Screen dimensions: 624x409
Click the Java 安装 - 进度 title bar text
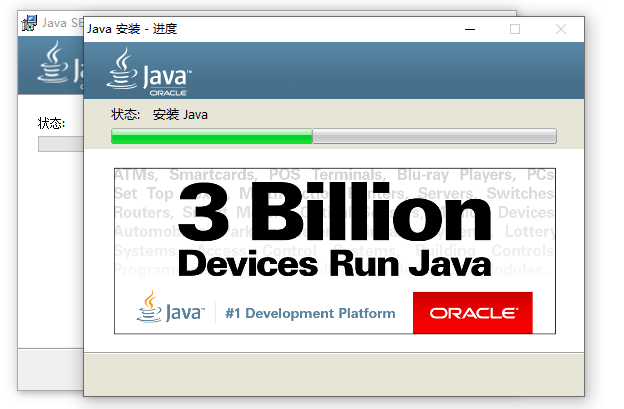click(x=132, y=29)
